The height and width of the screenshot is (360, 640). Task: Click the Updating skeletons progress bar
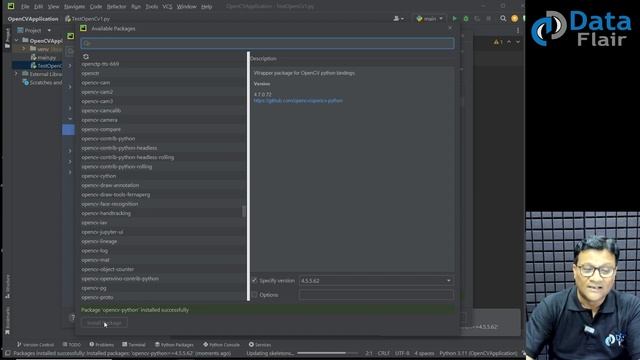coord(327,353)
